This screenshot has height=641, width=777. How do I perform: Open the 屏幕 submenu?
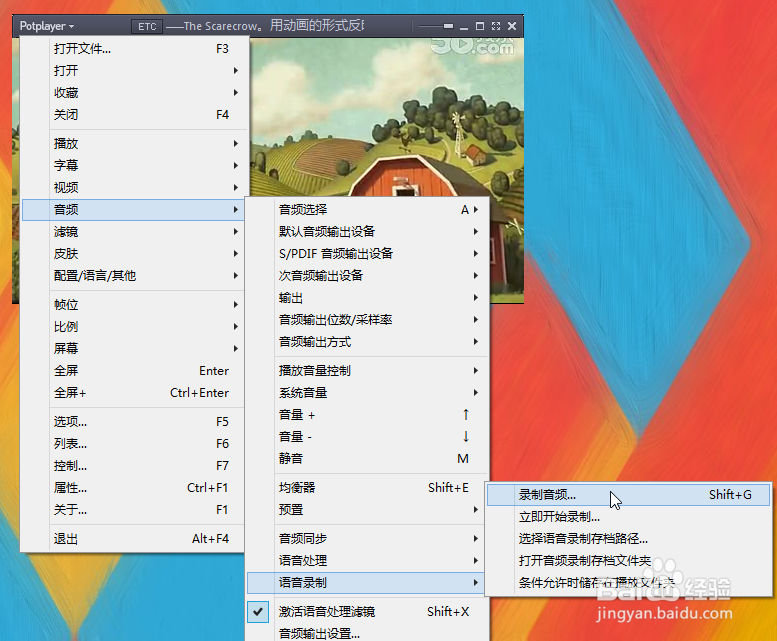click(x=133, y=348)
